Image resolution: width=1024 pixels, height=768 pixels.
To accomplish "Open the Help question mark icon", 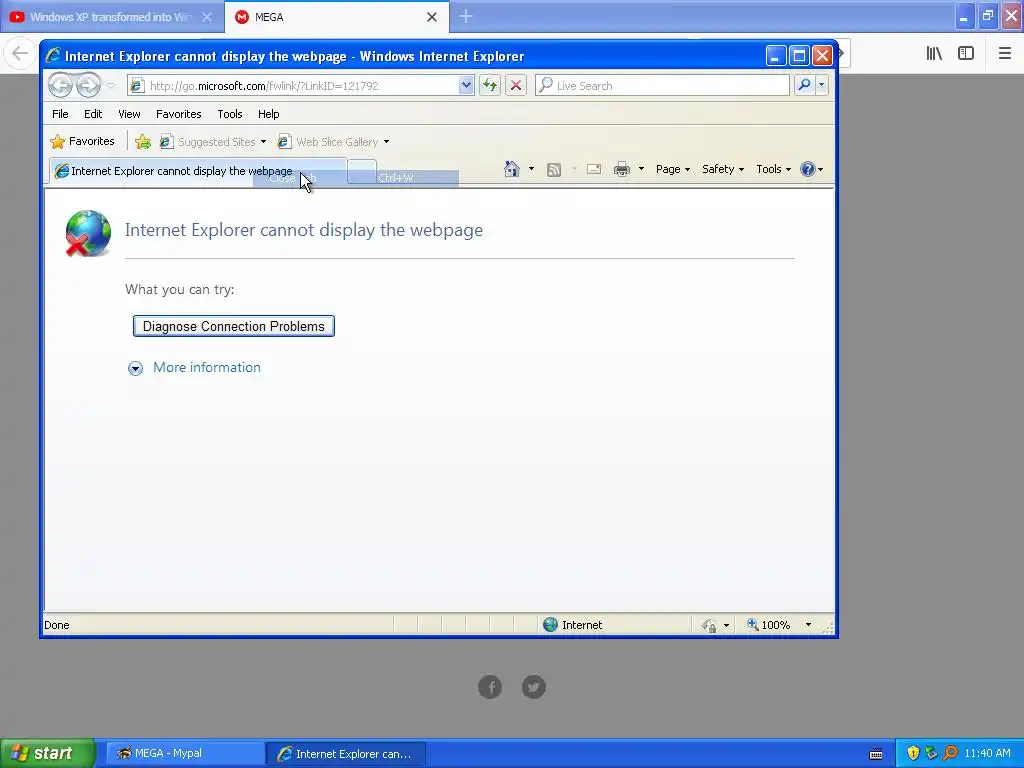I will click(808, 169).
